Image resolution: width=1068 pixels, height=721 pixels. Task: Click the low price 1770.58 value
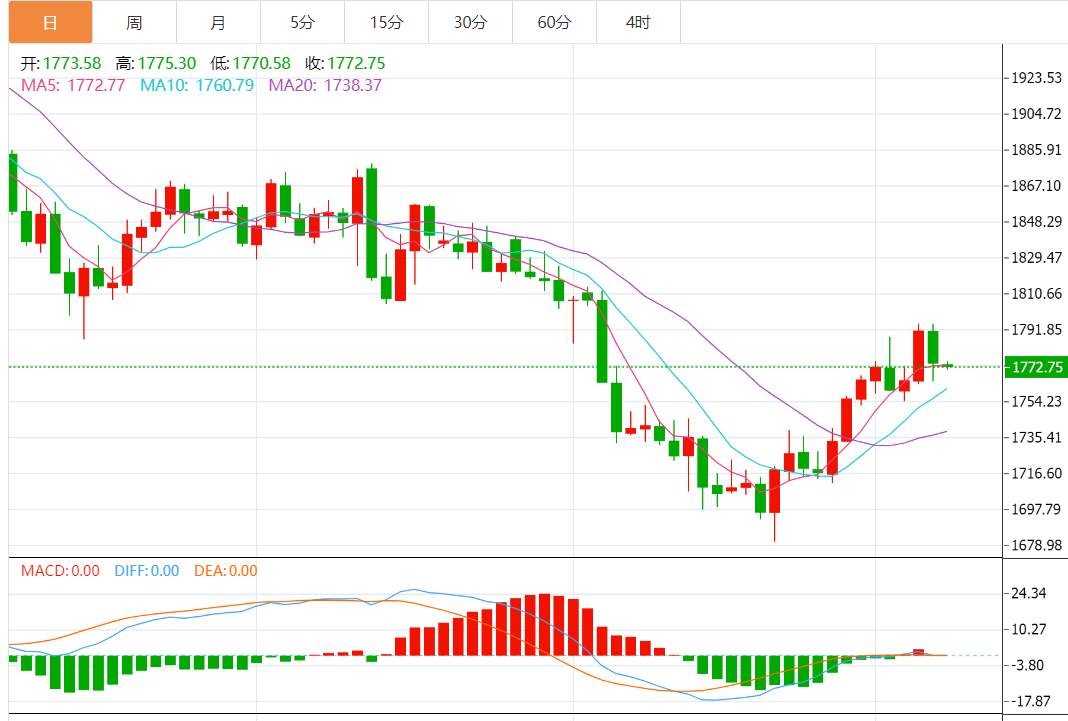click(262, 63)
